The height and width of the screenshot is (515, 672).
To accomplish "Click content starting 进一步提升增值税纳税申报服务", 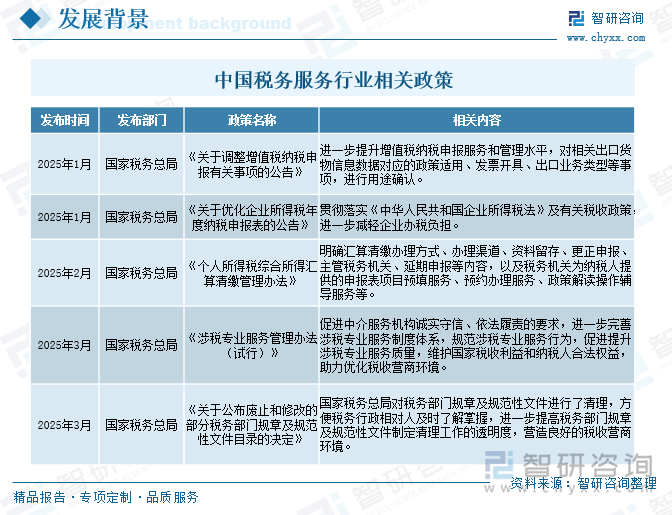I will coord(476,165).
